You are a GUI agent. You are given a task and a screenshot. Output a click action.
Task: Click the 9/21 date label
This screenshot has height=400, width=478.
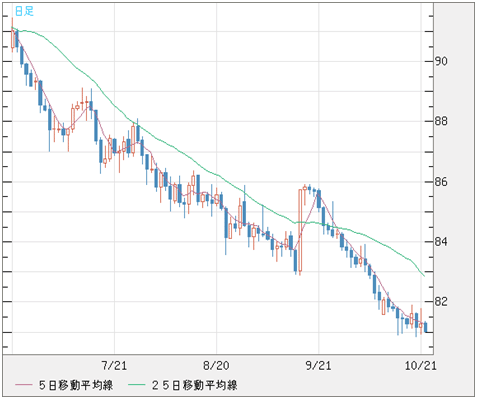[x=318, y=366]
